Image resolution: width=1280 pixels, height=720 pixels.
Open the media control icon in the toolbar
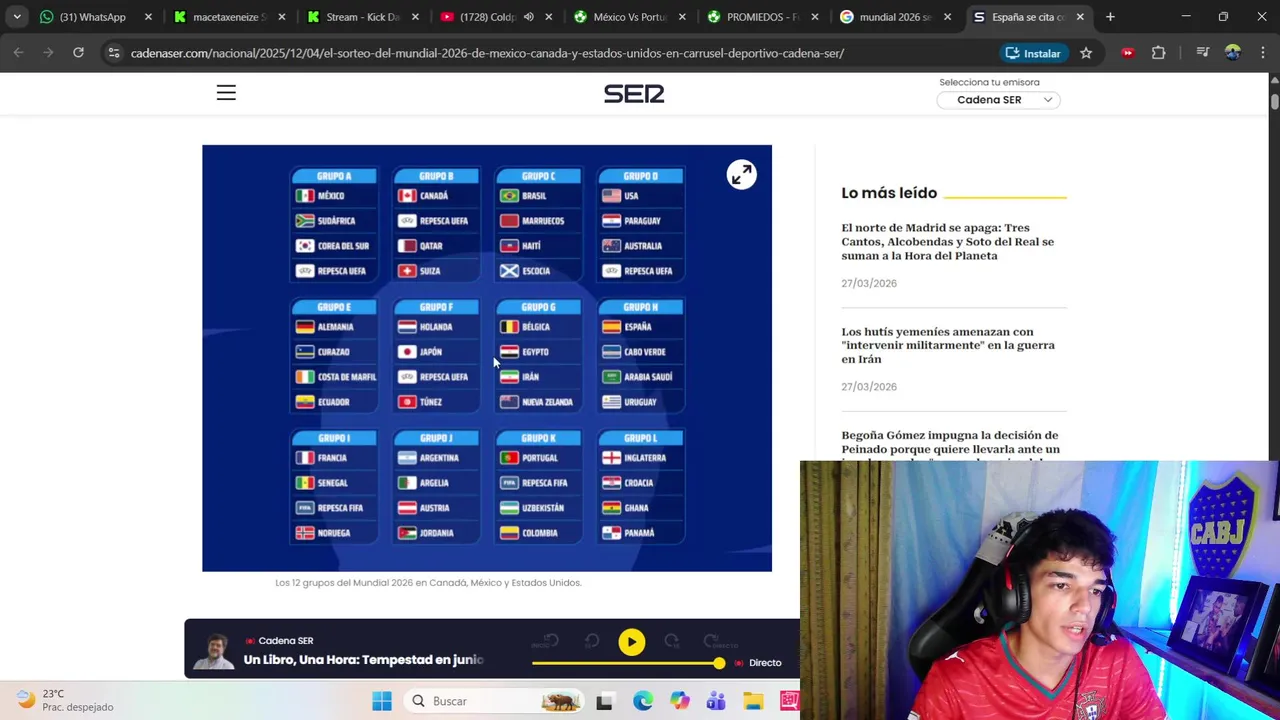coord(1203,53)
